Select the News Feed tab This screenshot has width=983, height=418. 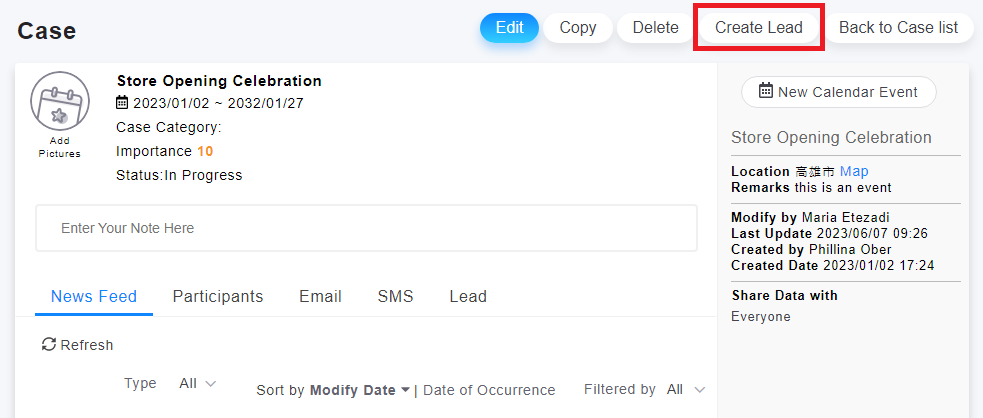[94, 297]
